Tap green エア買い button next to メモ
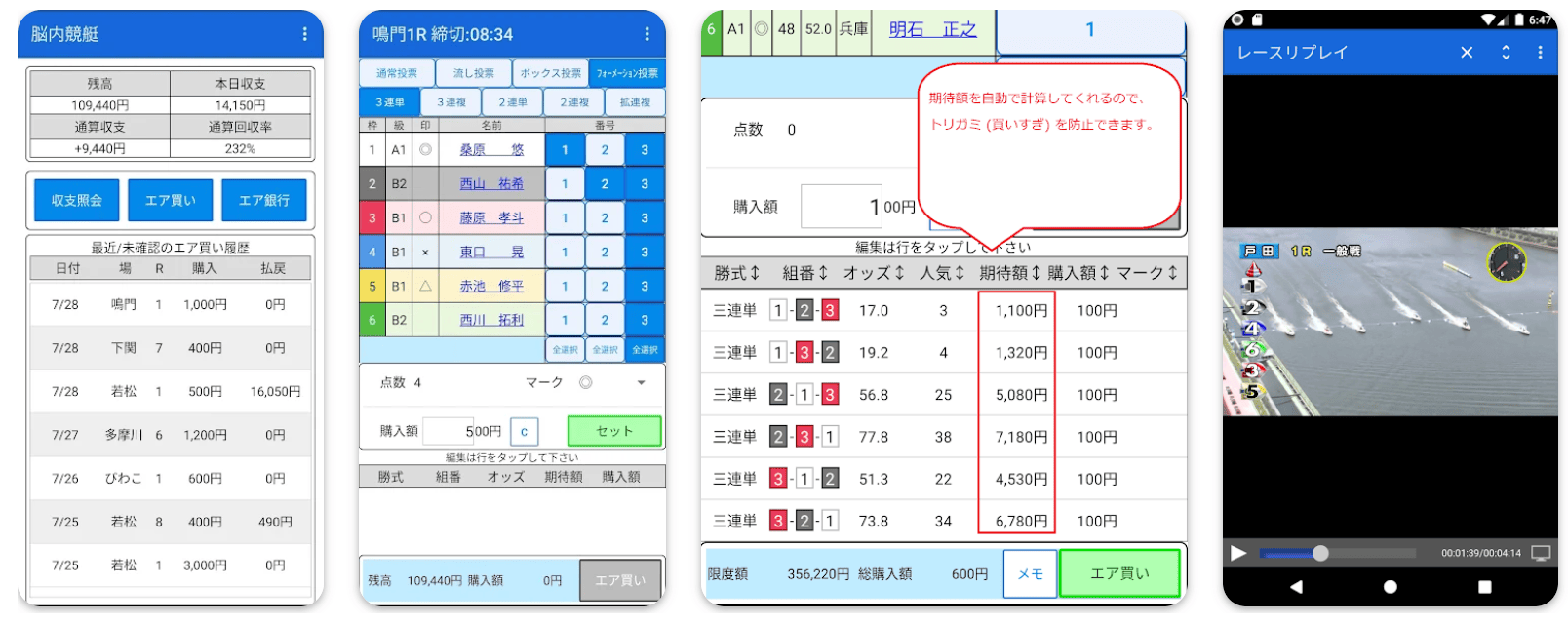 tap(1119, 573)
